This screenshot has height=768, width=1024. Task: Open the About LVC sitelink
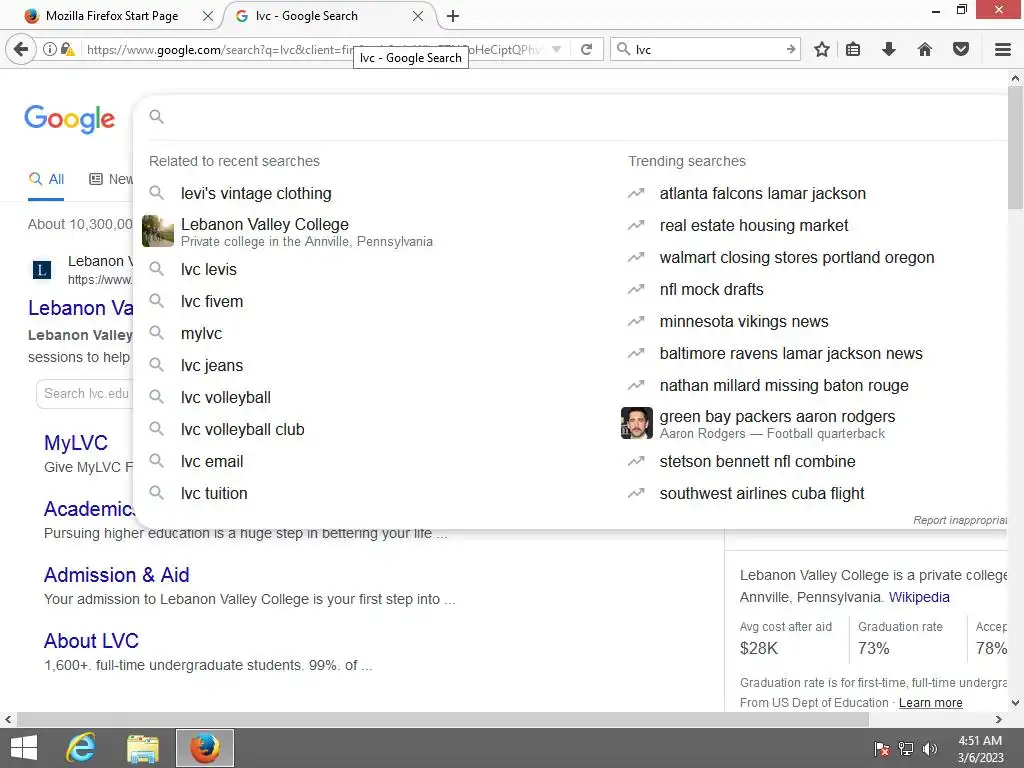(x=91, y=641)
